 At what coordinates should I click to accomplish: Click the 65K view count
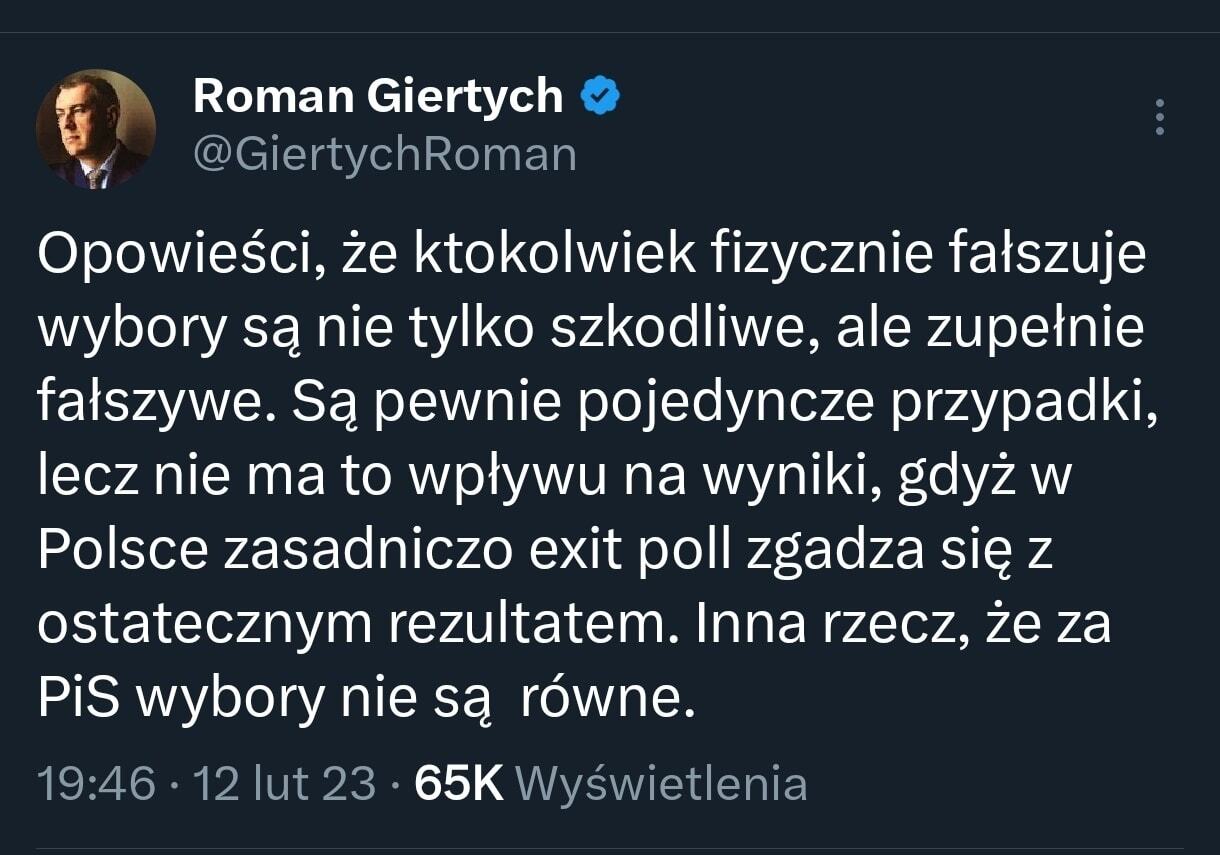(459, 784)
